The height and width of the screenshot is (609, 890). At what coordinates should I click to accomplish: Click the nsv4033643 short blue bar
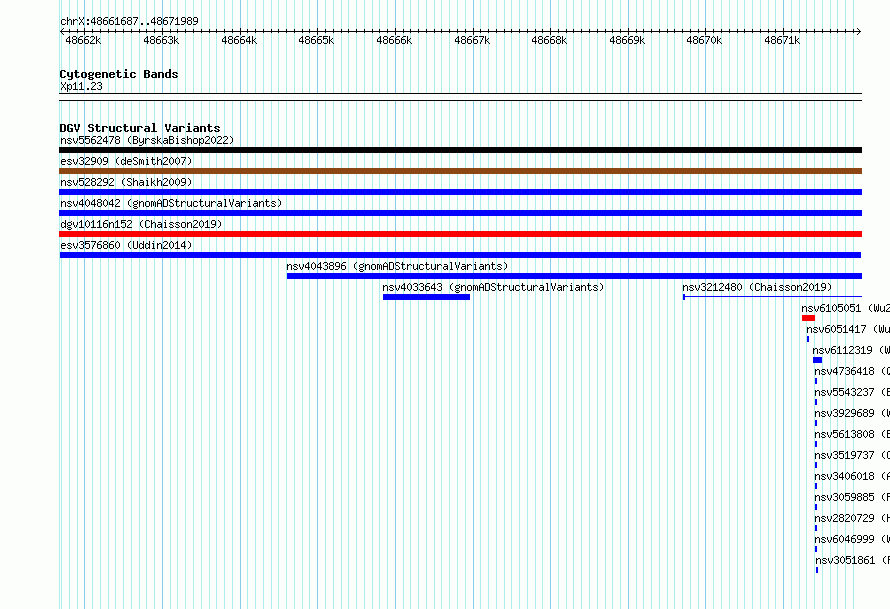(x=426, y=297)
